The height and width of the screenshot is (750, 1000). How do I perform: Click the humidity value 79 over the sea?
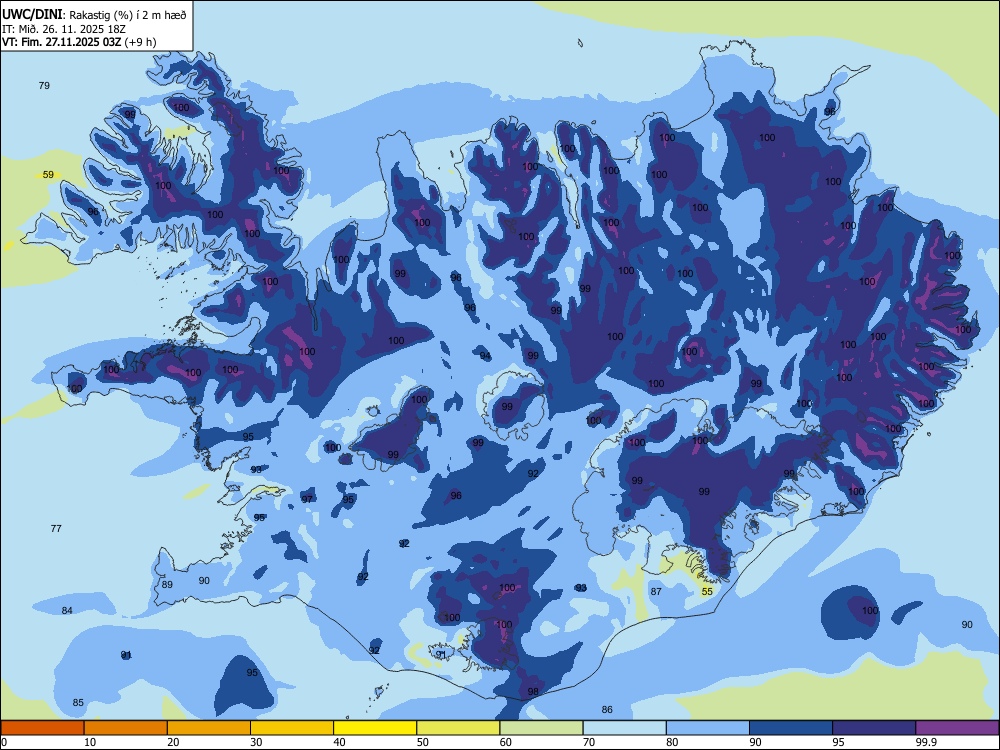pos(44,85)
